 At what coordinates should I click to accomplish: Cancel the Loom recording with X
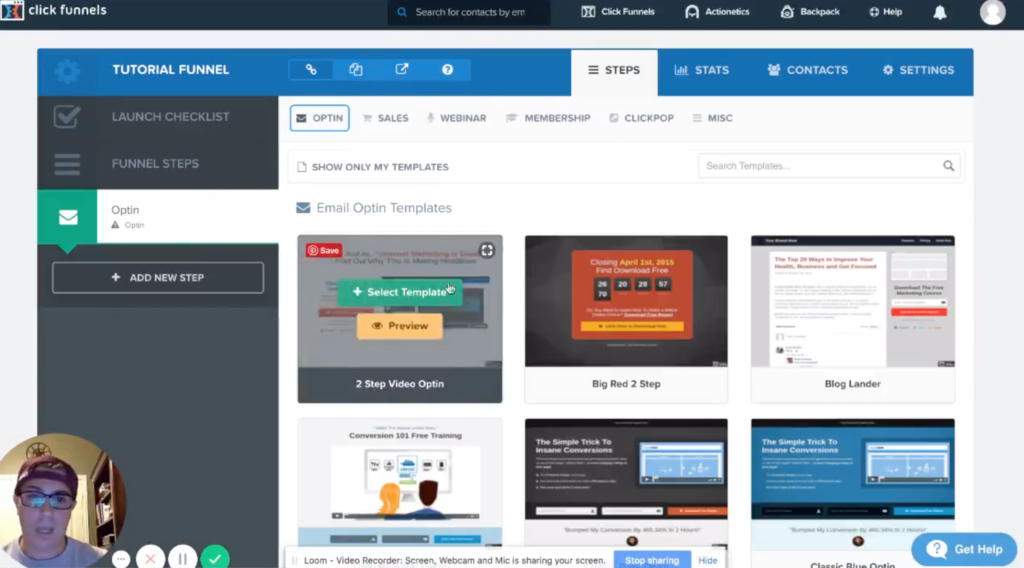(x=150, y=558)
